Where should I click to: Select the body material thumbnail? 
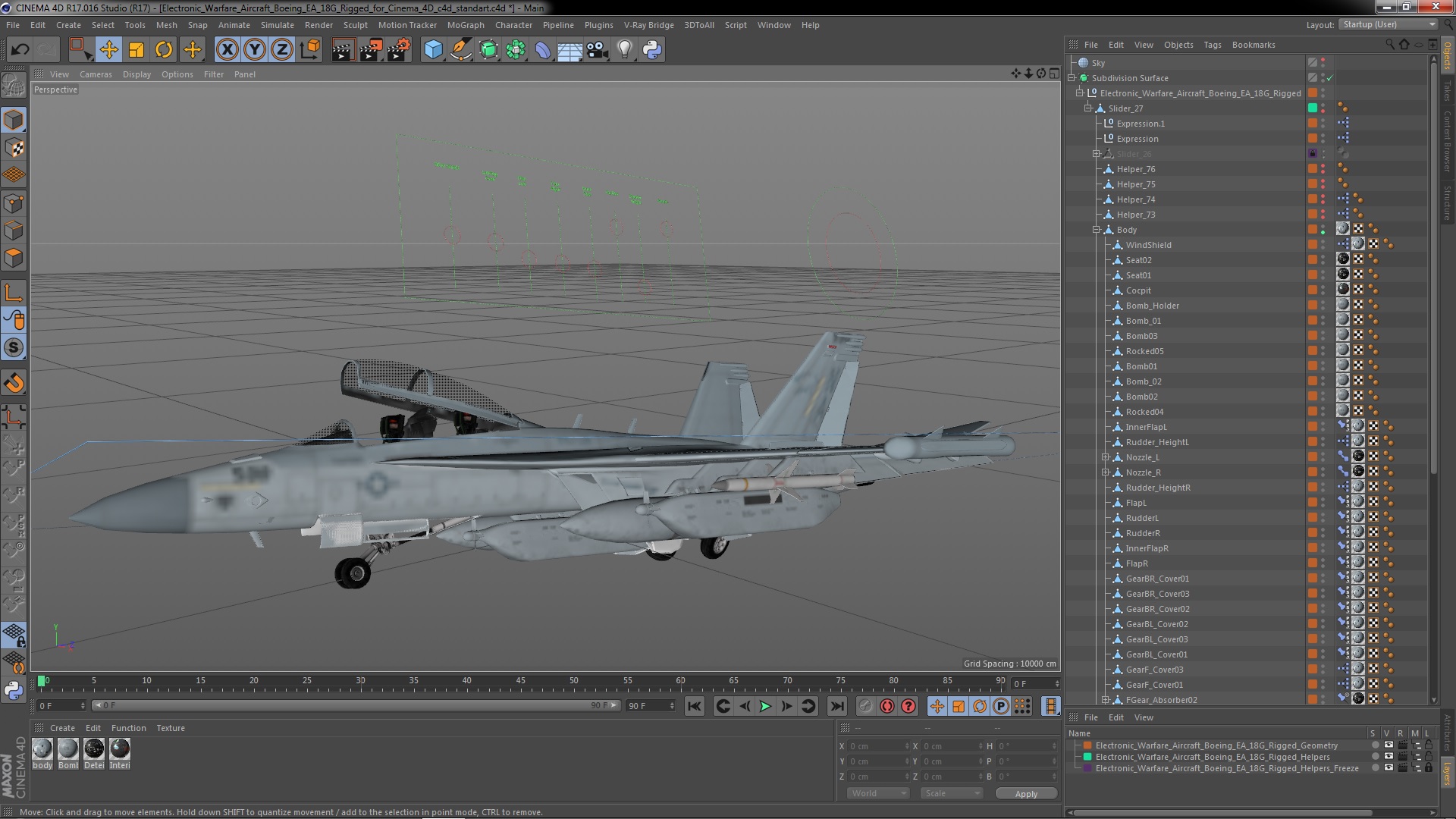click(42, 749)
